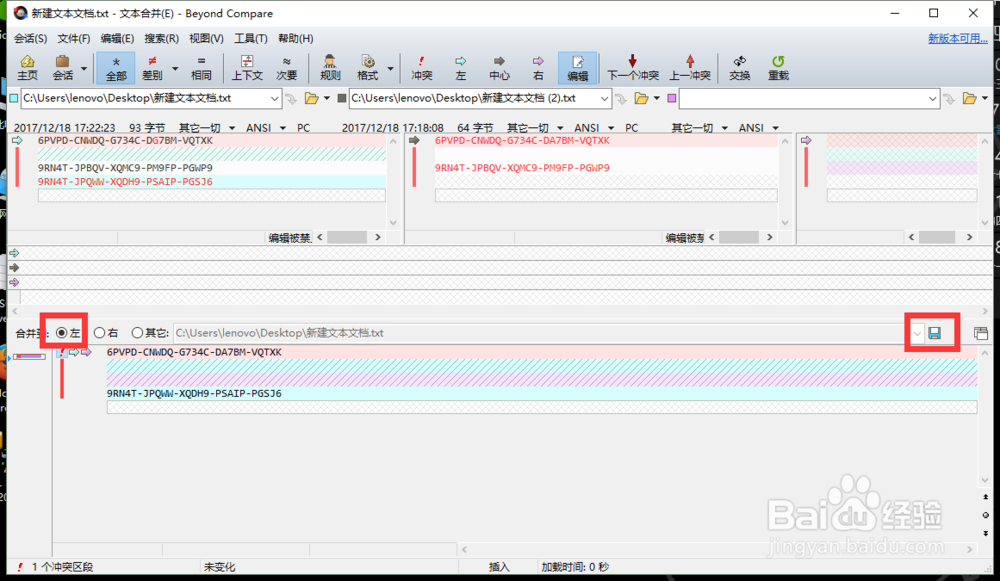Open the 视图(V) menu

206,38
